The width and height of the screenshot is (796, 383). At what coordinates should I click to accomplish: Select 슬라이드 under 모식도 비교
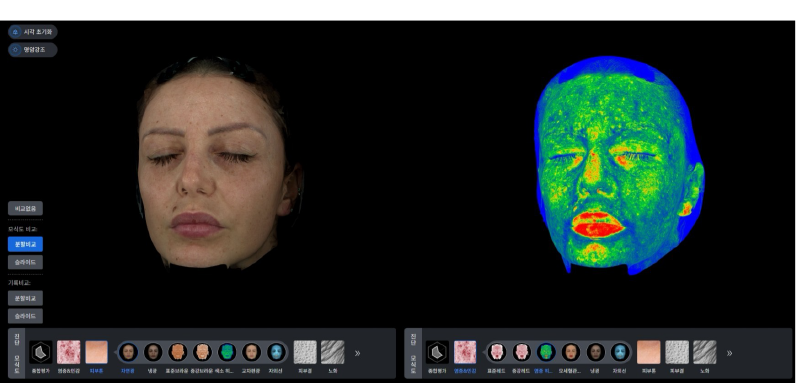click(x=25, y=262)
